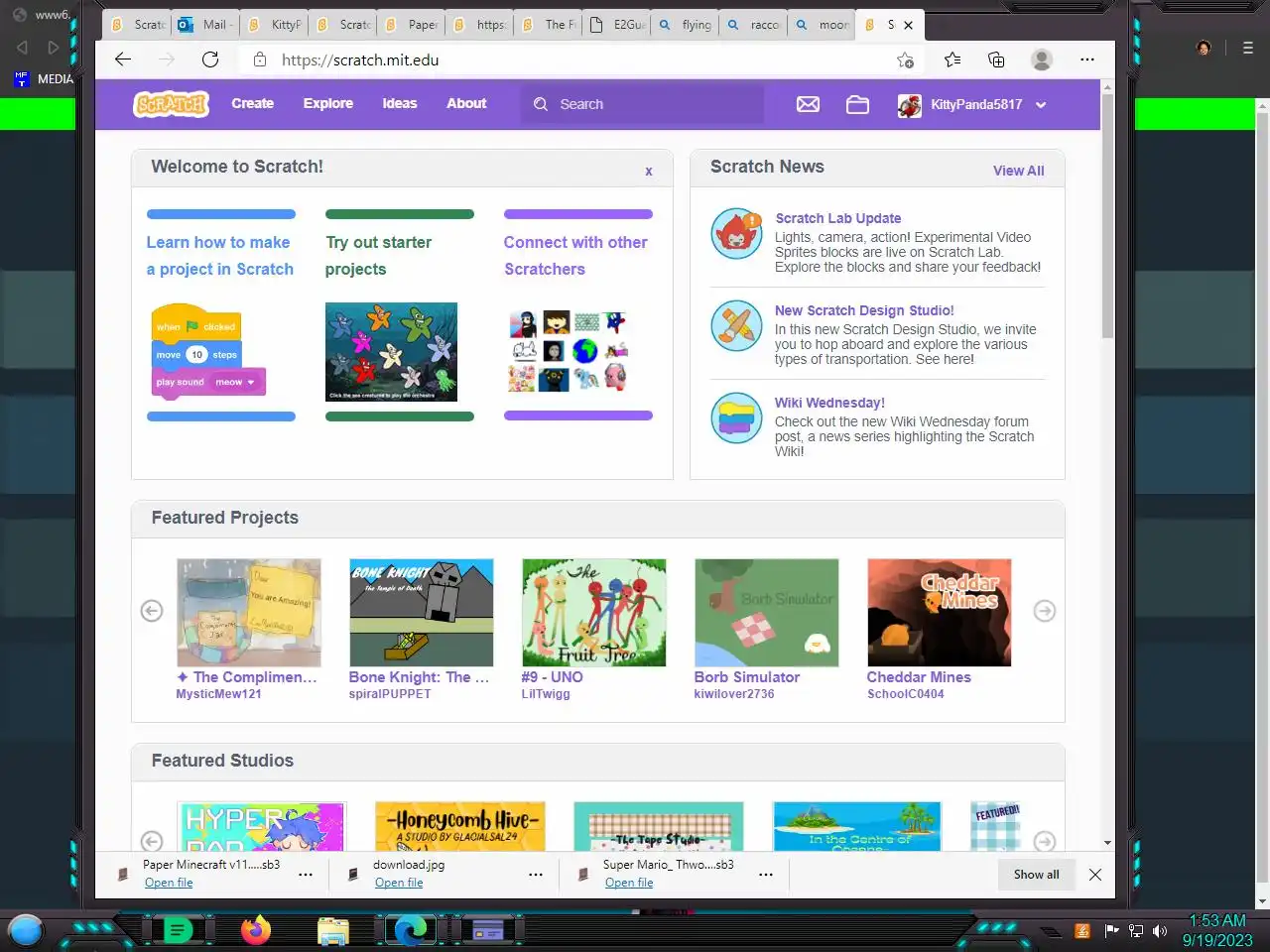The height and width of the screenshot is (952, 1270).
Task: Click the Scratch Design Studio news icon
Action: [737, 326]
